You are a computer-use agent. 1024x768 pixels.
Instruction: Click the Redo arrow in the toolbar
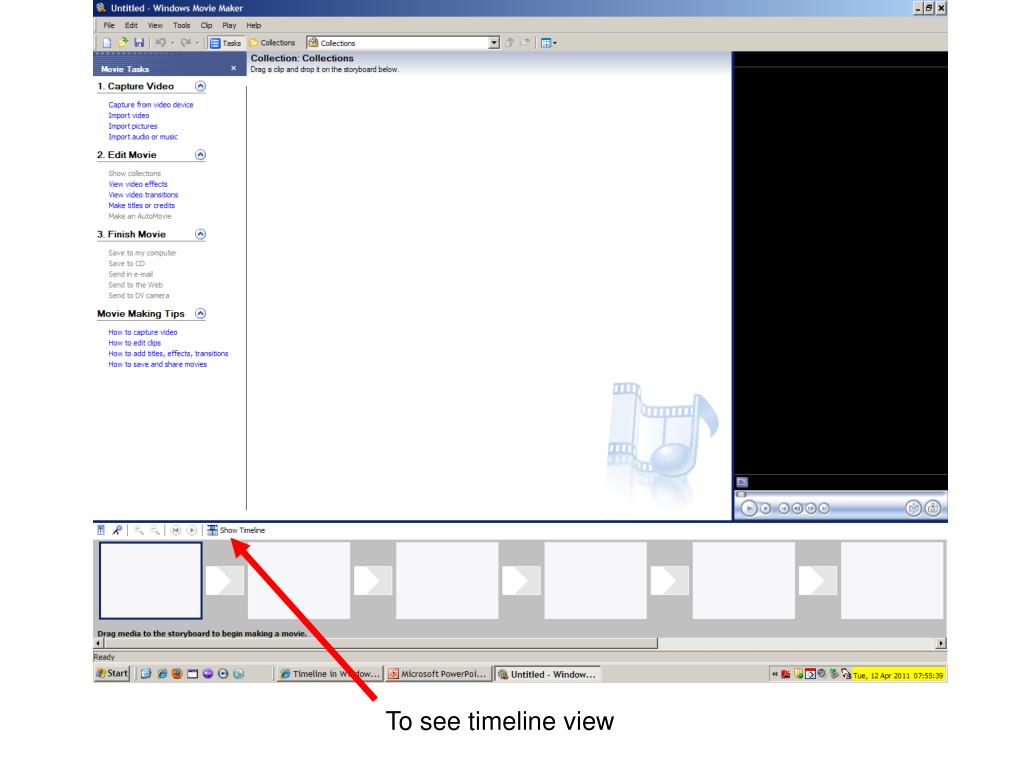click(185, 42)
